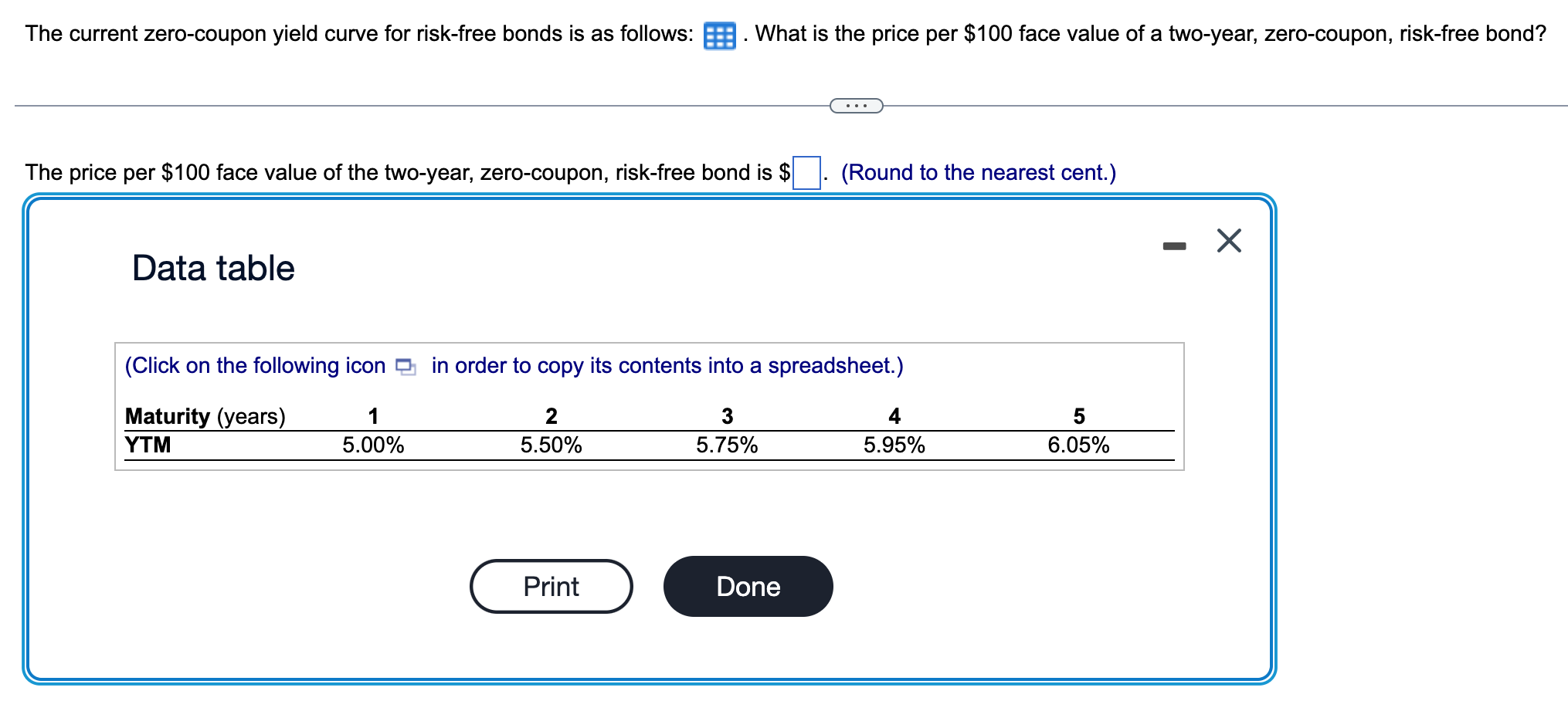Click the maturity column header '2'
The height and width of the screenshot is (718, 1568).
pos(551,415)
